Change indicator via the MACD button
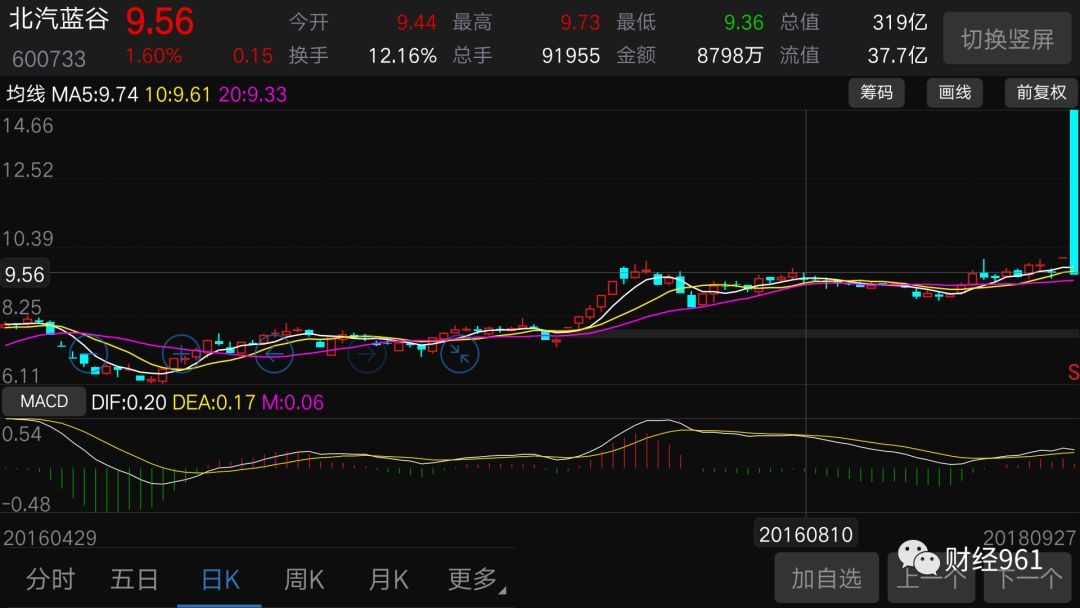This screenshot has width=1080, height=608. 44,401
